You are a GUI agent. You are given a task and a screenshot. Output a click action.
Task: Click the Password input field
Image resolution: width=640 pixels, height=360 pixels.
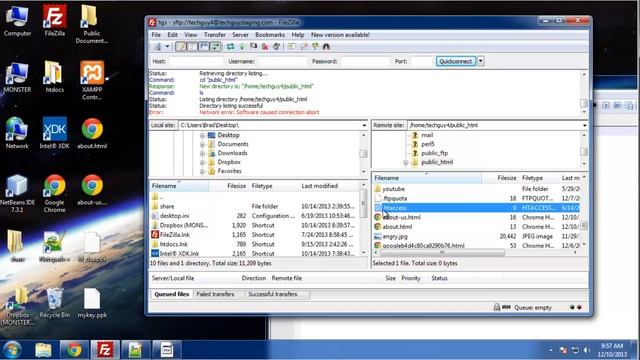tap(365, 61)
